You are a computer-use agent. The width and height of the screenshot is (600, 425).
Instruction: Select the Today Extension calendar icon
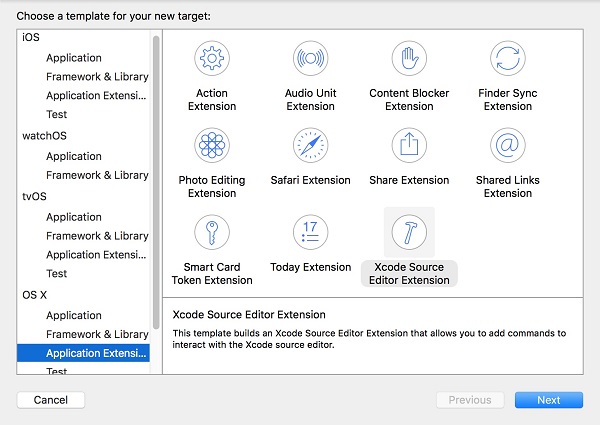coord(310,233)
